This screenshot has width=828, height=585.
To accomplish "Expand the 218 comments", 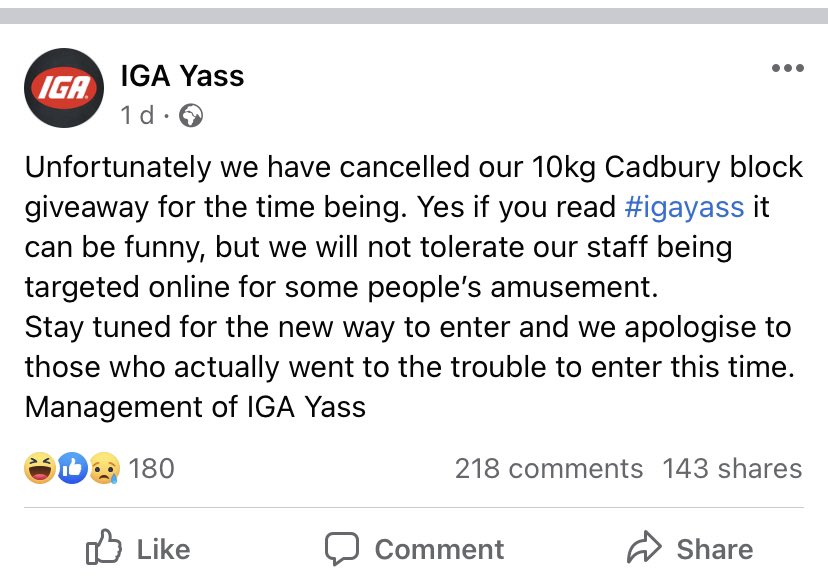I will coord(548,468).
